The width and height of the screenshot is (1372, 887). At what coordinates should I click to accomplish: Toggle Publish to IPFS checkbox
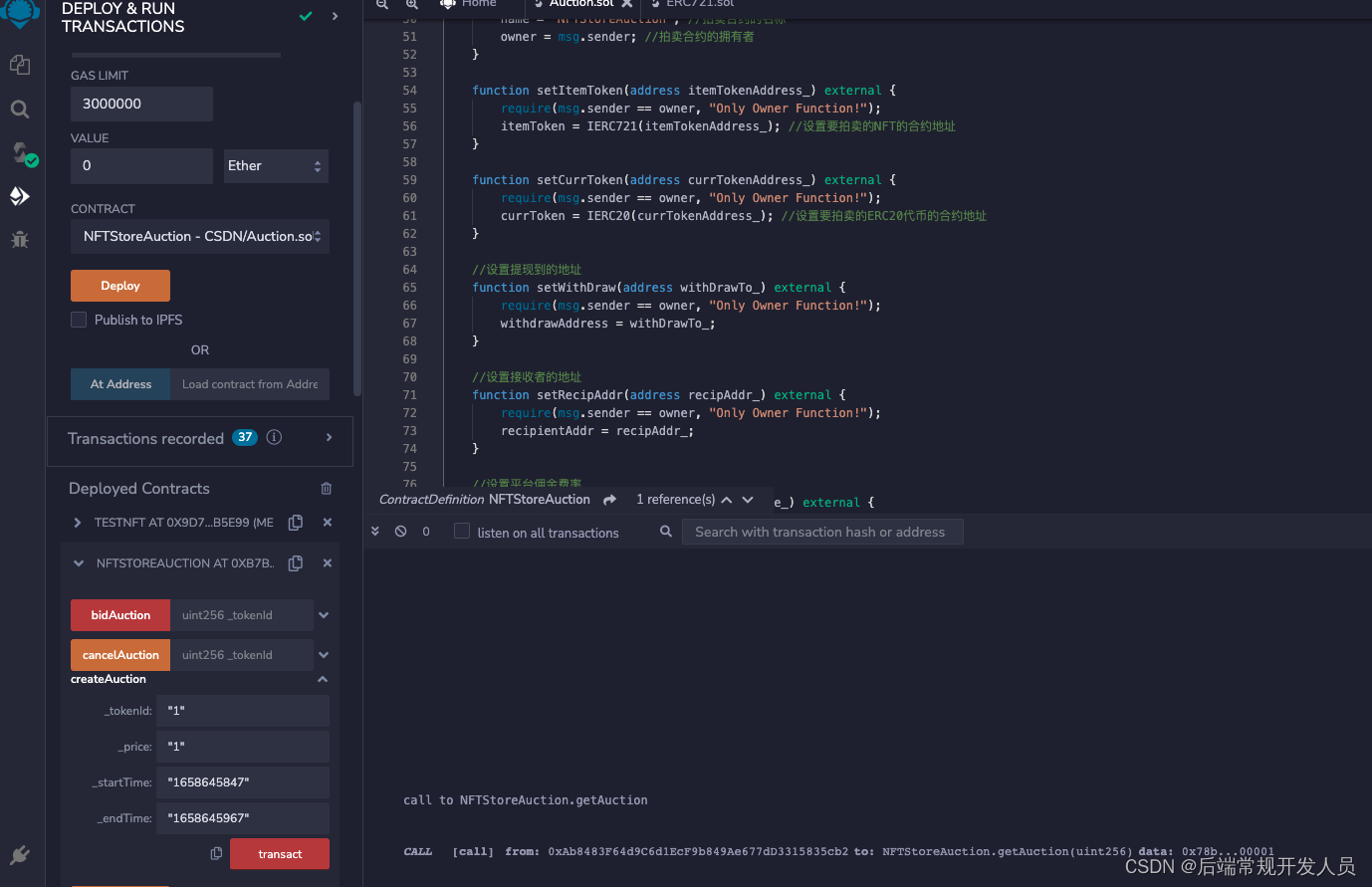[x=79, y=320]
